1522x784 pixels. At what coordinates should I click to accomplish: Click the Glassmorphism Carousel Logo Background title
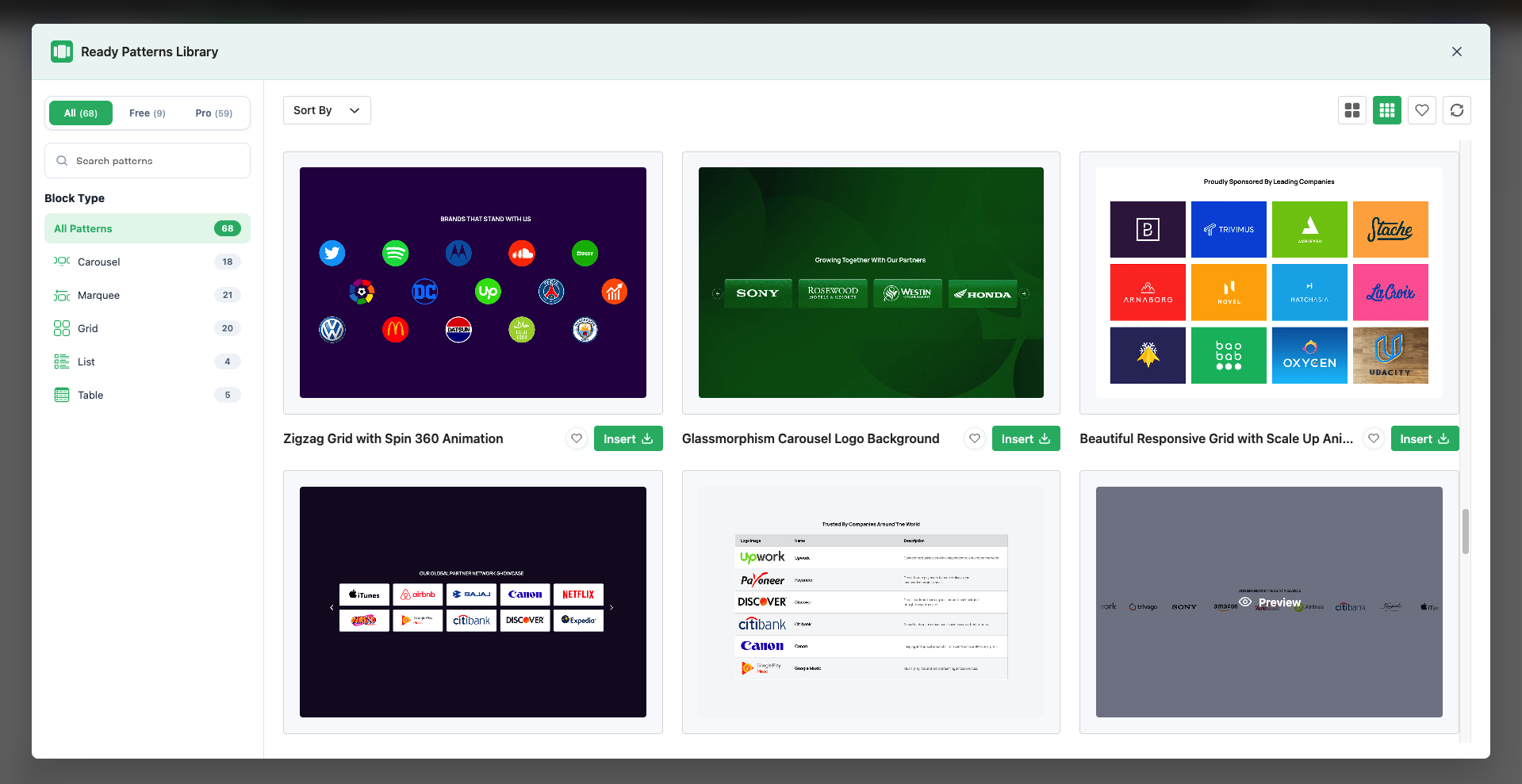(811, 438)
